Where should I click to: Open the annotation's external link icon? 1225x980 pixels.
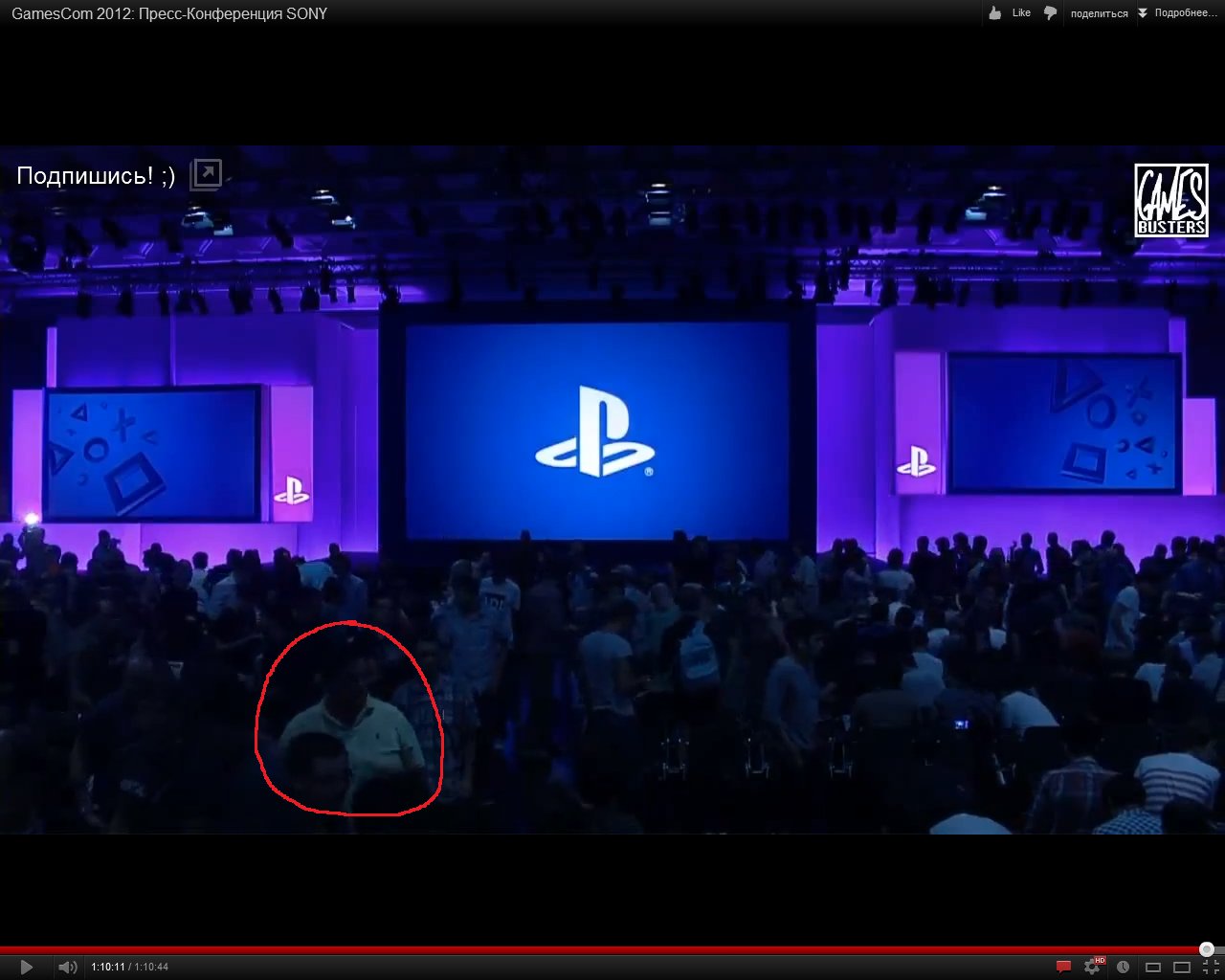click(x=206, y=174)
